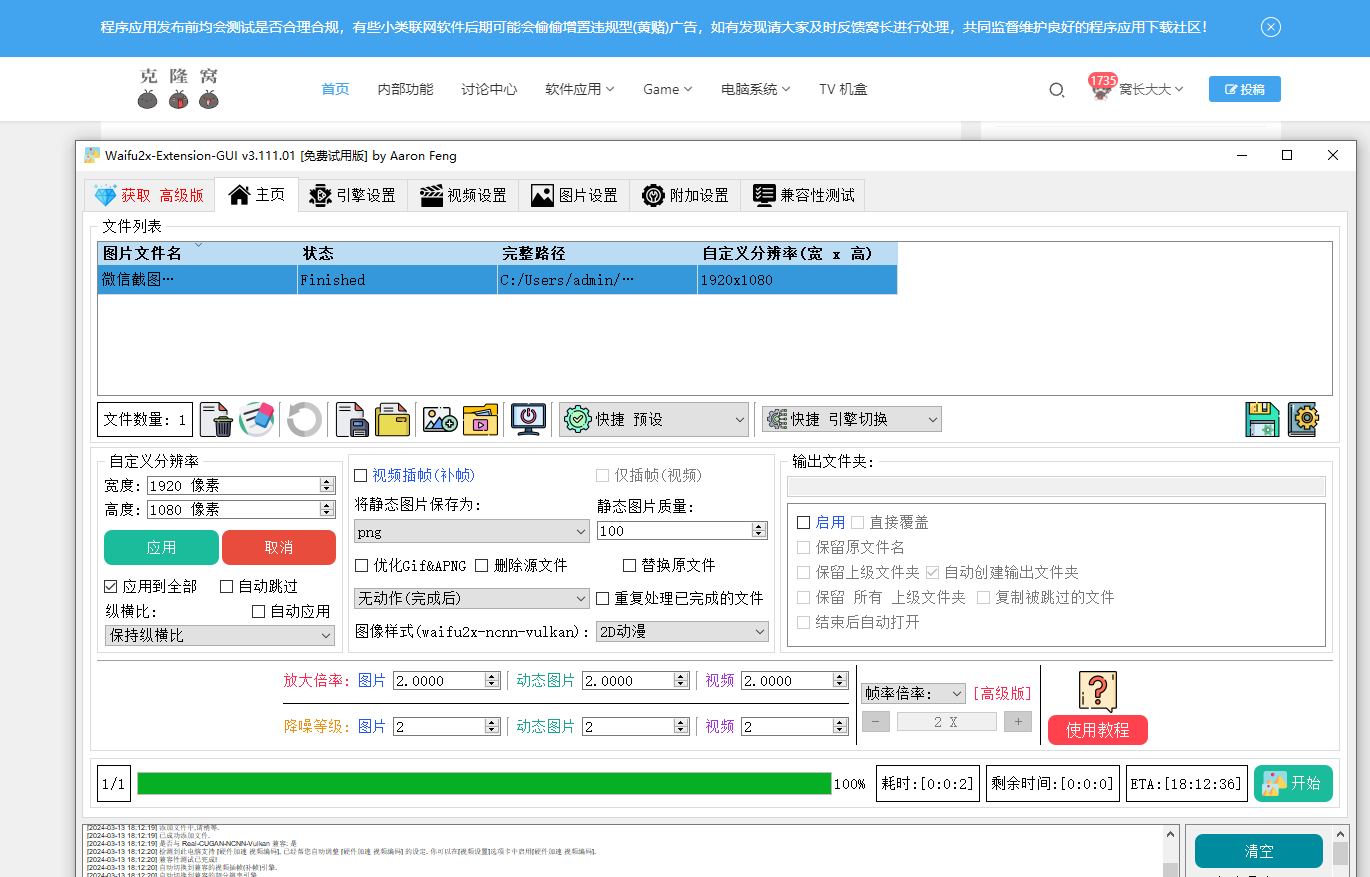Click the user avatar with 1735 badge
The height and width of the screenshot is (877, 1370).
[x=1101, y=89]
